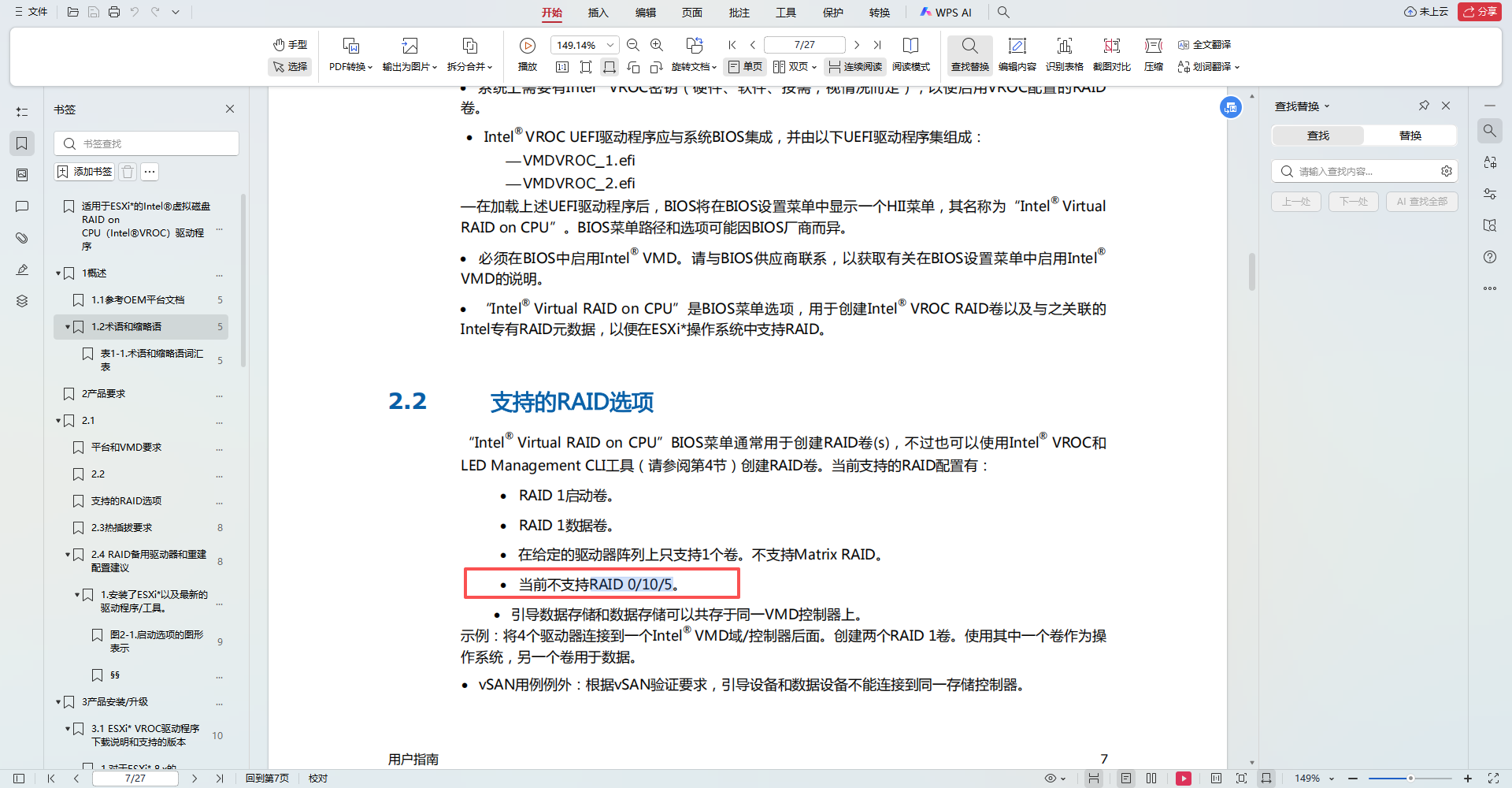Open the thumbnail panel in the left sidebar

[22, 175]
